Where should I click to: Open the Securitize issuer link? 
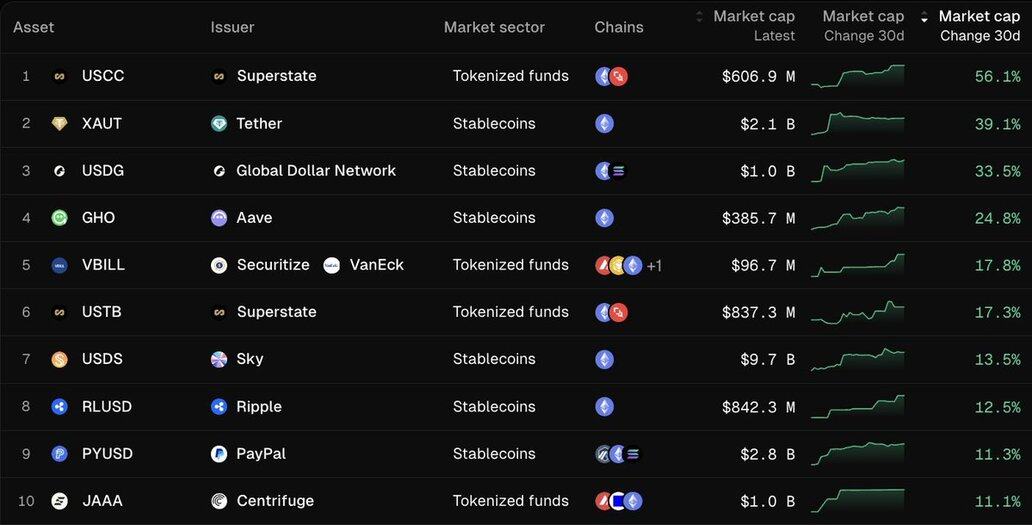tap(272, 265)
